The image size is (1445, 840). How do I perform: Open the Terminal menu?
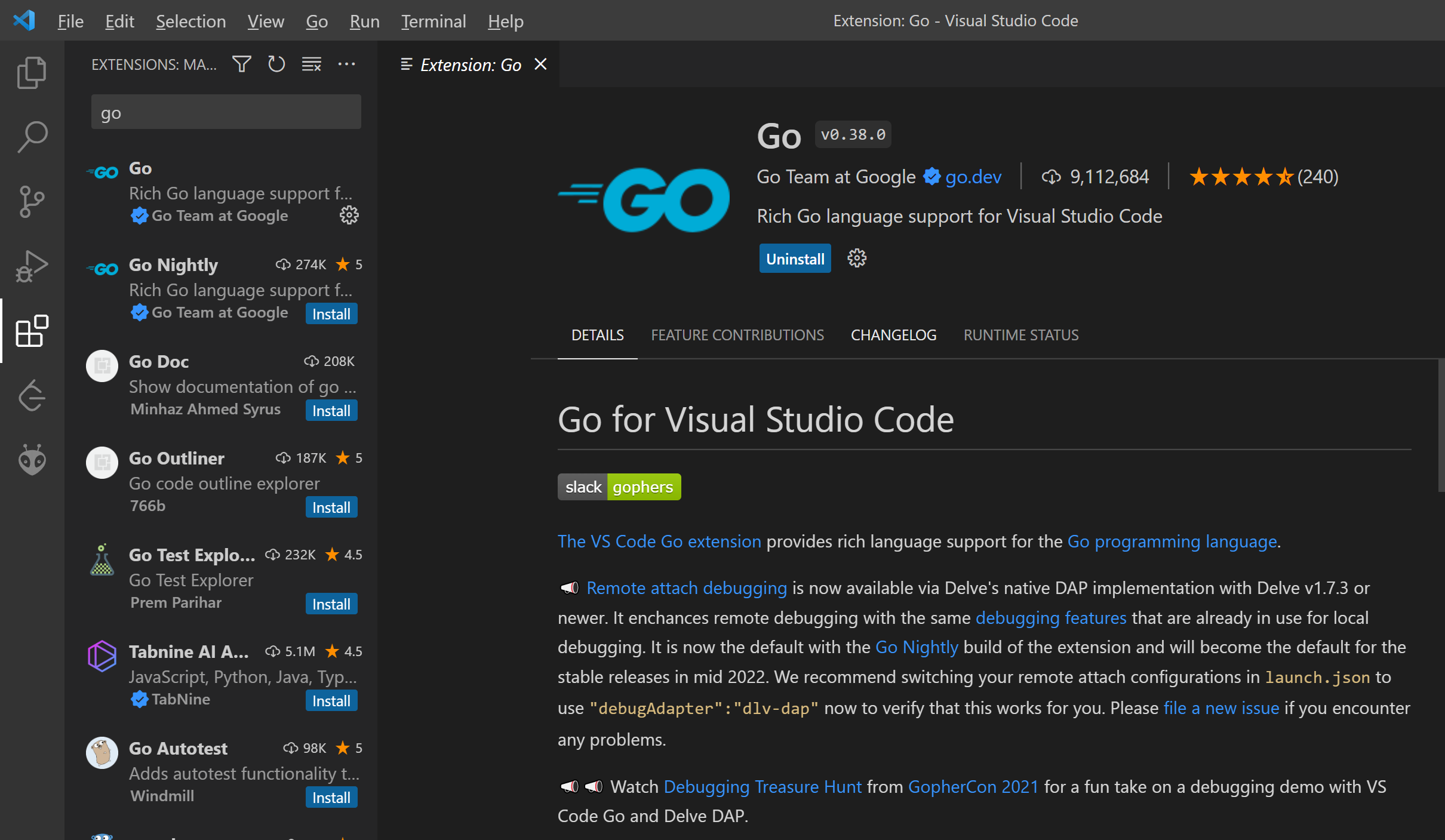pos(433,21)
